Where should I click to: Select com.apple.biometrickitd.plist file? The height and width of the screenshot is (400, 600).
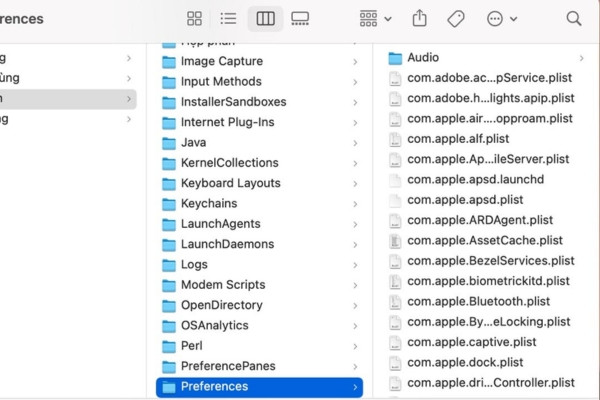486,281
